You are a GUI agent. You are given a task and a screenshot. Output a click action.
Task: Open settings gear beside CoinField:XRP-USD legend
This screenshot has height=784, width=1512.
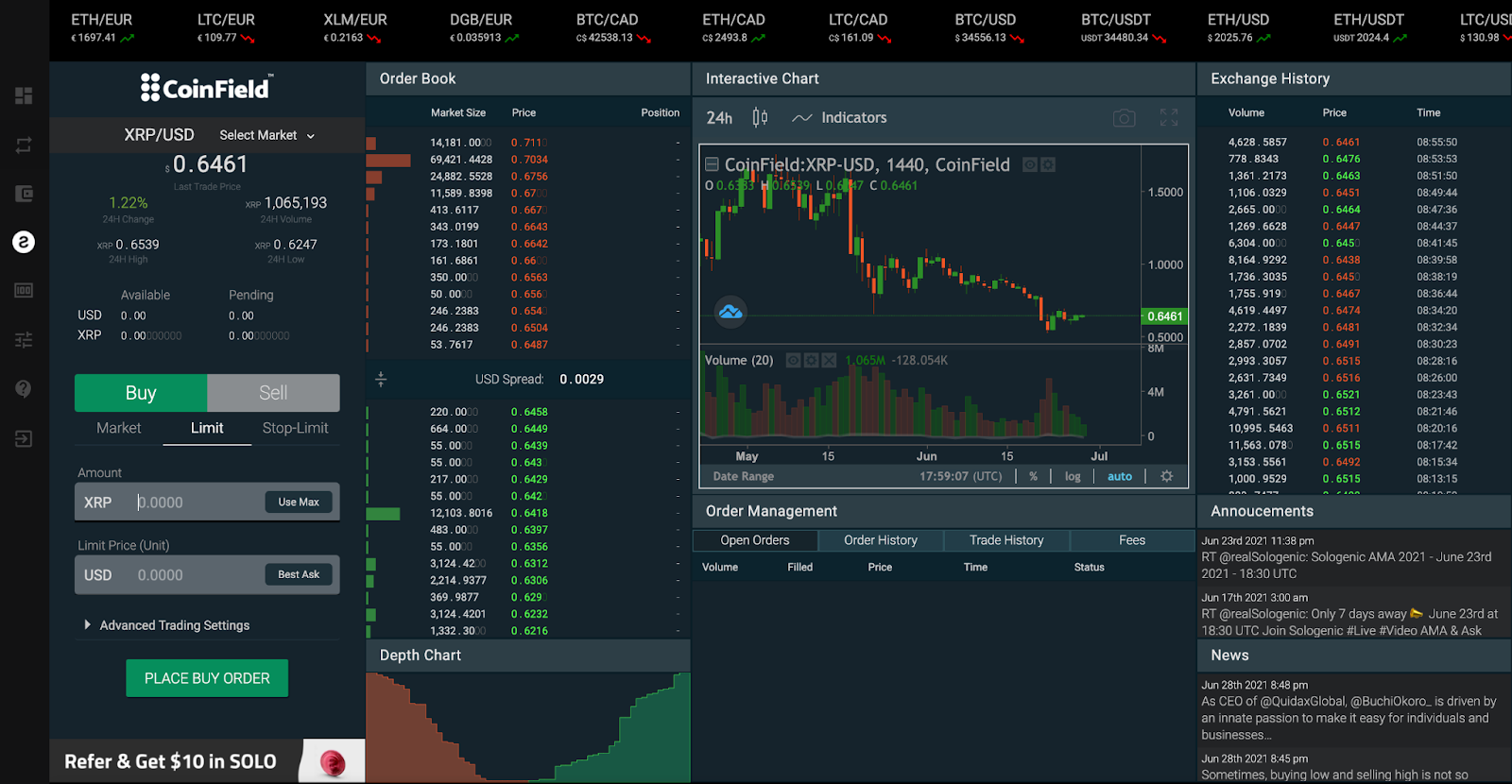click(x=1048, y=164)
